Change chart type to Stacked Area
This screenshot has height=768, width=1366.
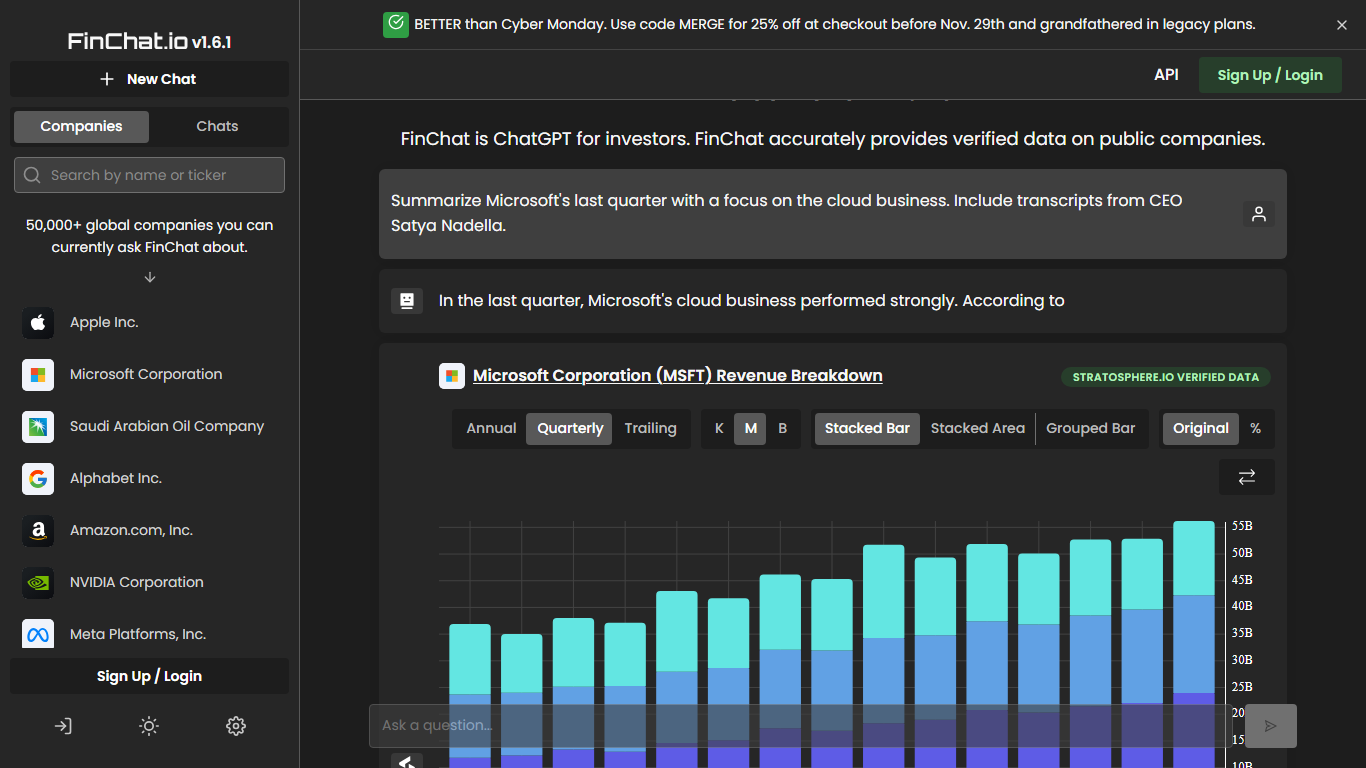pyautogui.click(x=977, y=428)
